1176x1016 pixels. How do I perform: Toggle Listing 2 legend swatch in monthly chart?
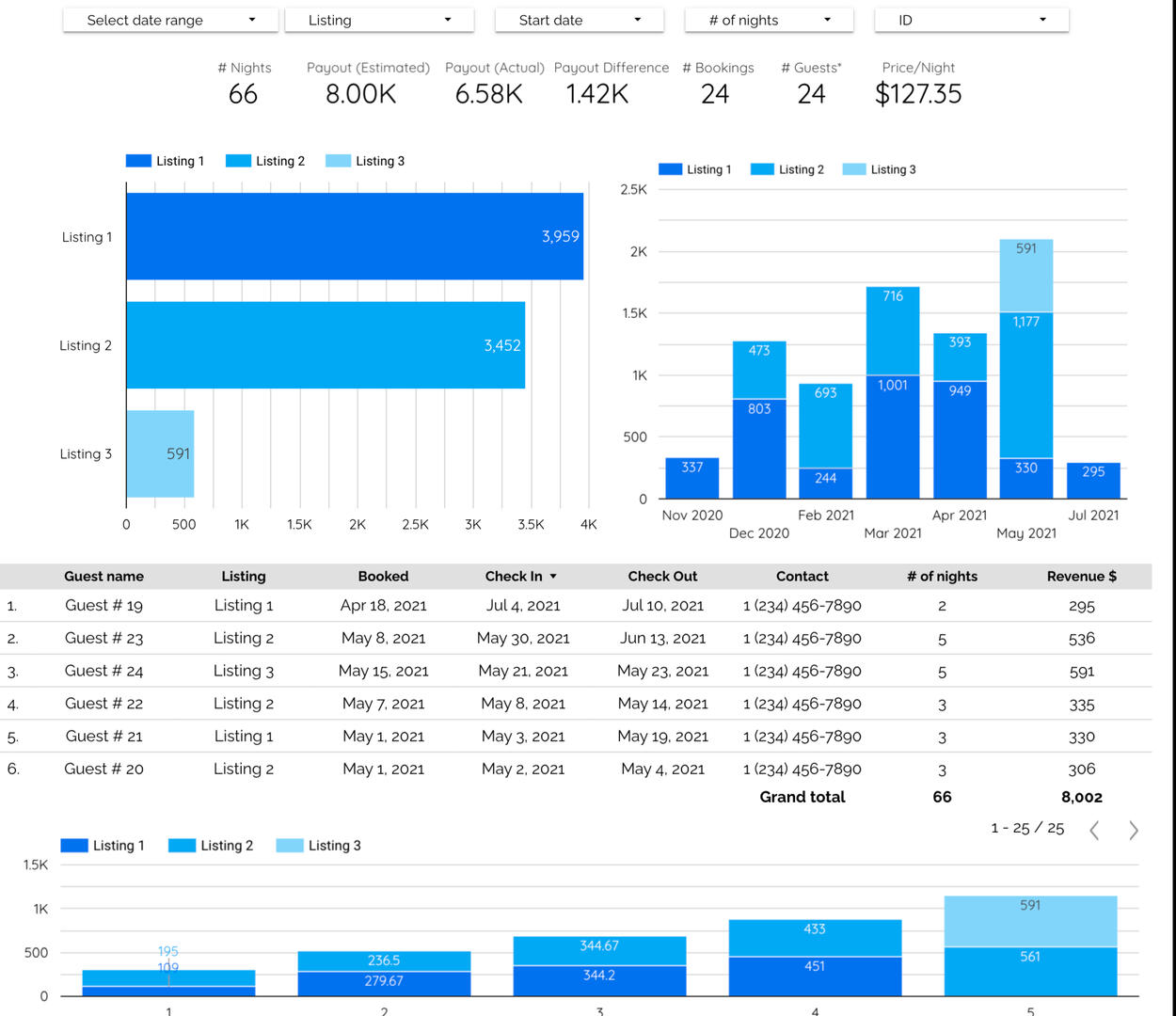[x=762, y=169]
